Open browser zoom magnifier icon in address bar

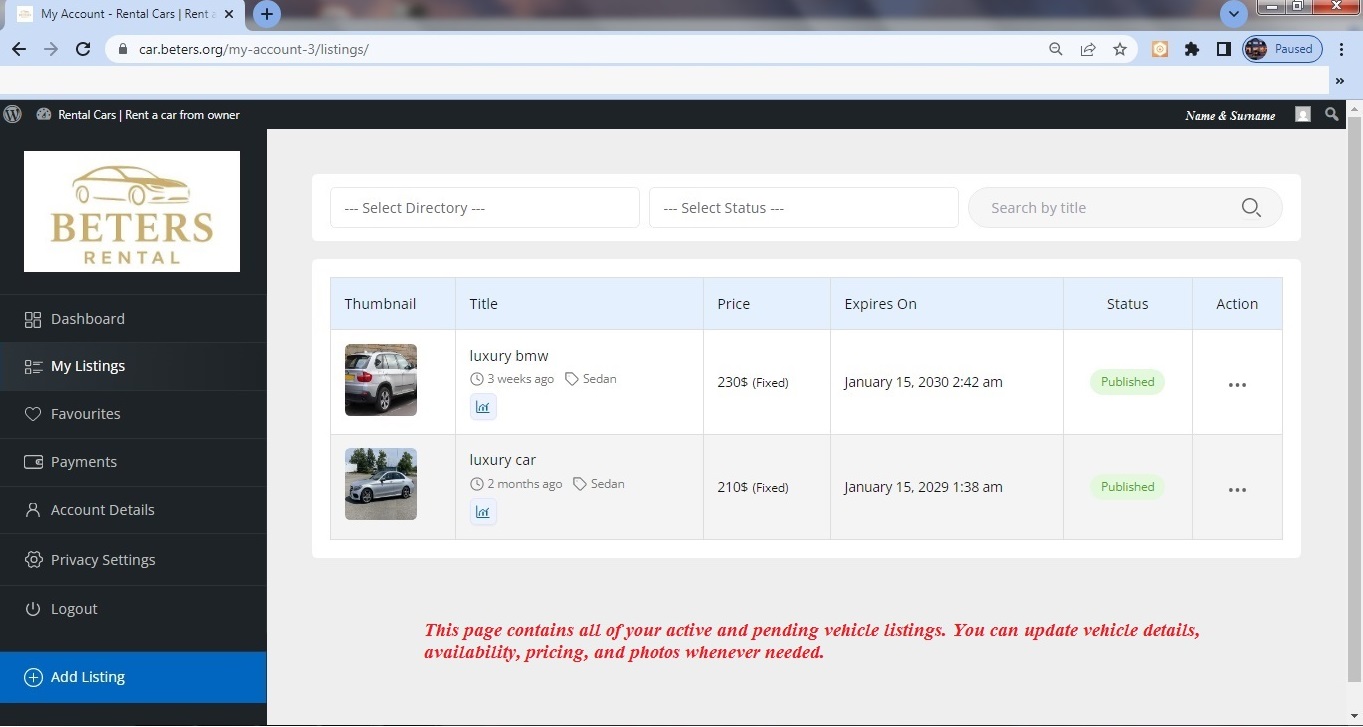(x=1056, y=49)
